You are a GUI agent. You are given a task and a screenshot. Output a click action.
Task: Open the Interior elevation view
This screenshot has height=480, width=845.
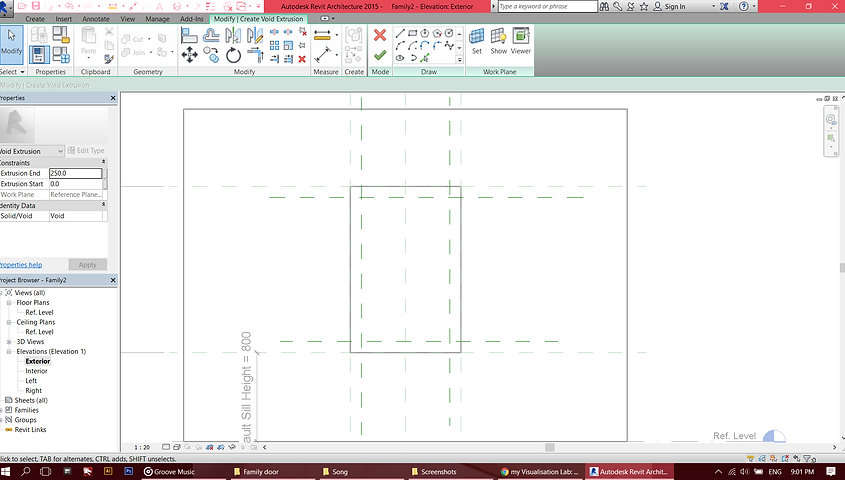click(x=36, y=371)
